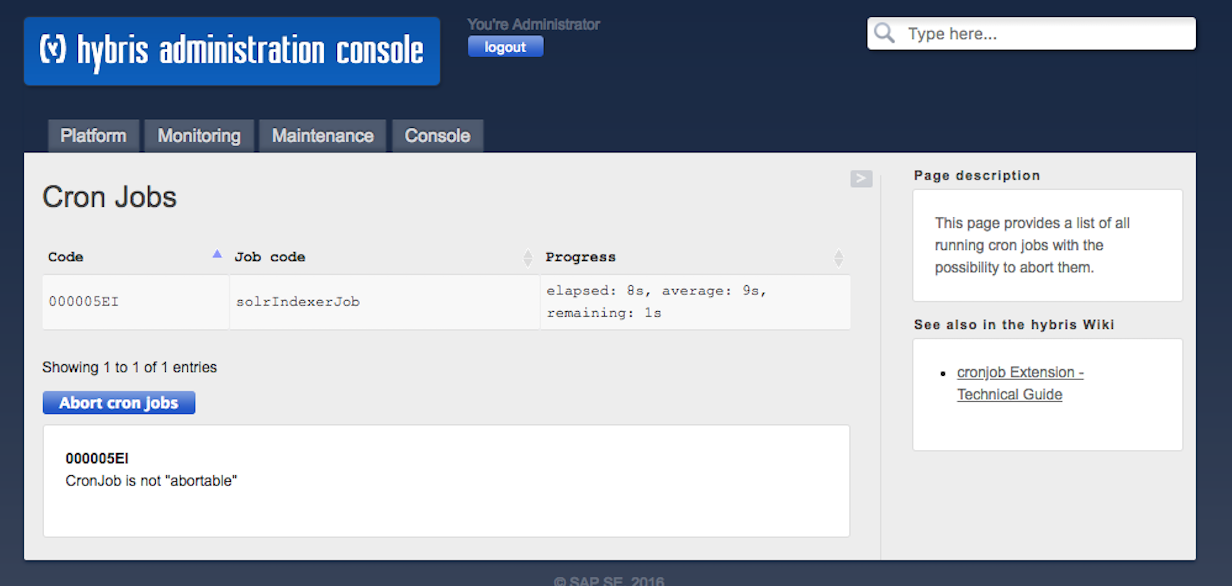Open the Platform tab
1232x586 pixels.
(94, 136)
